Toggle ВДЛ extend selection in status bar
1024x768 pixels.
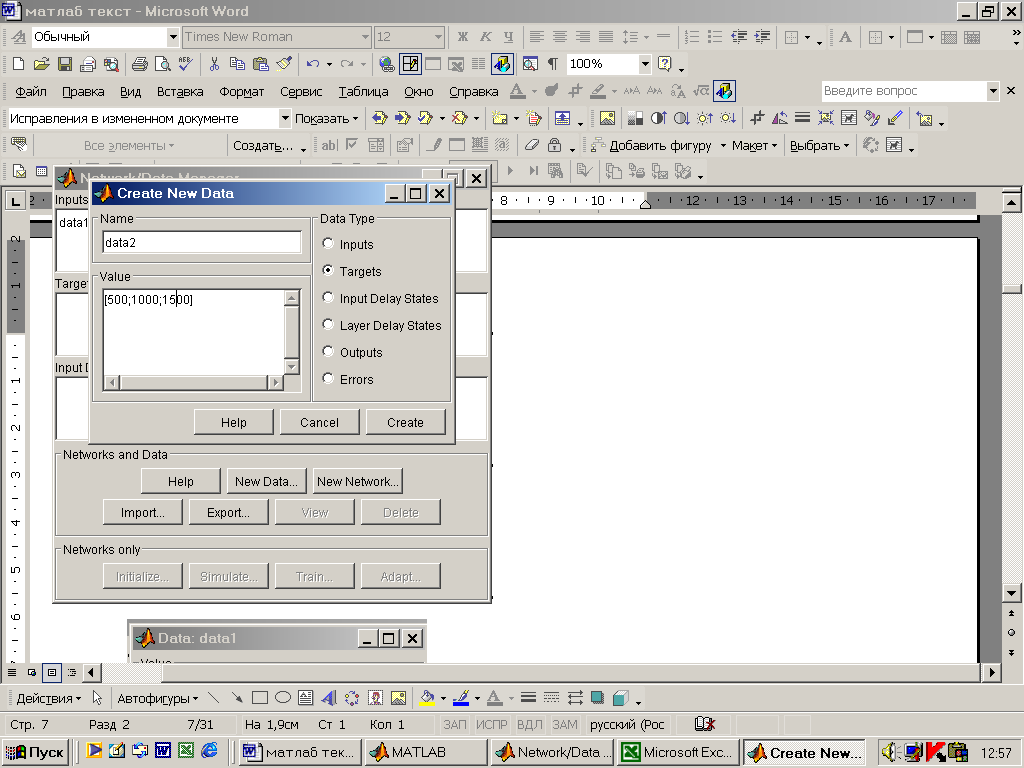(530, 725)
